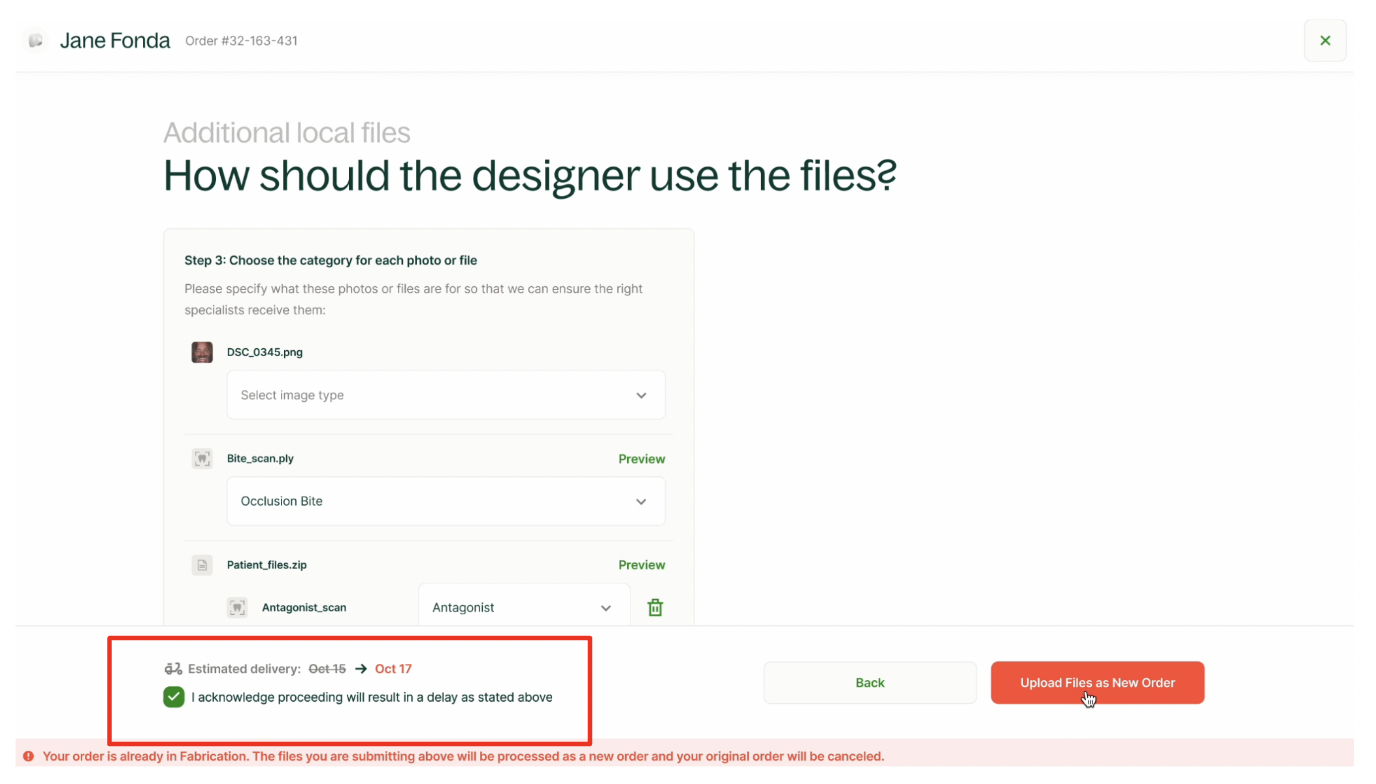Viewport: 1376px width, 784px height.
Task: Uncheck the delay acknowledgement checkbox
Action: pyautogui.click(x=174, y=697)
